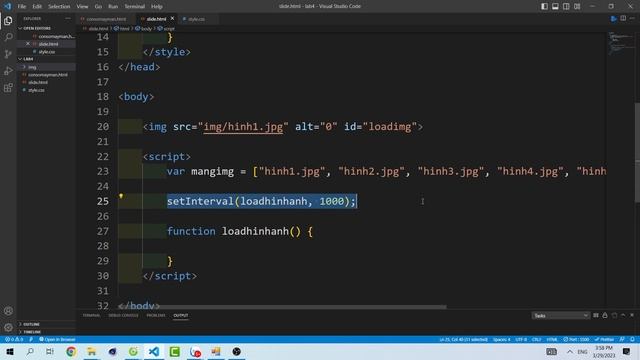The image size is (640, 360).
Task: Click the Prettier status bar item
Action: [x=604, y=340]
